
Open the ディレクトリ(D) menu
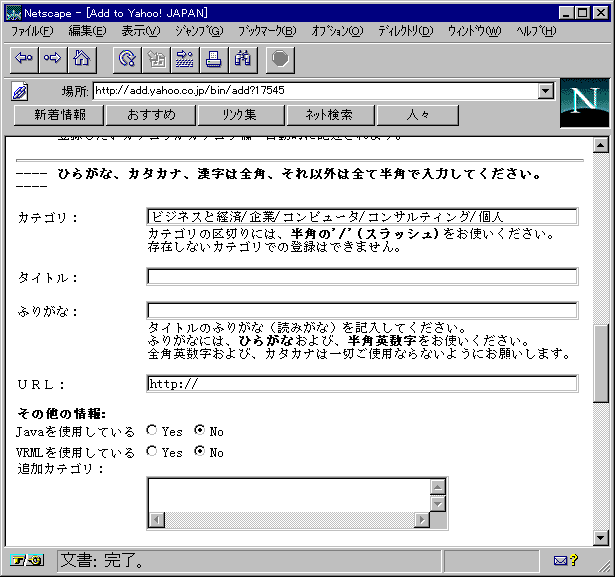[x=406, y=31]
